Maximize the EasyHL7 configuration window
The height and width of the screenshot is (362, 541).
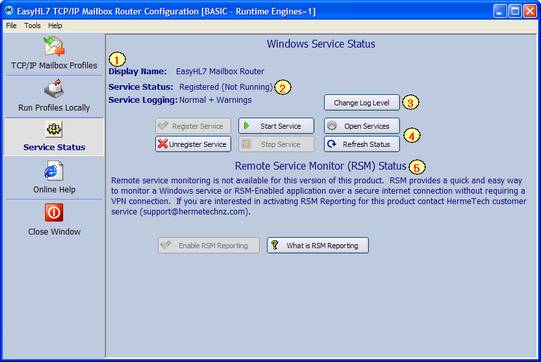coord(515,11)
